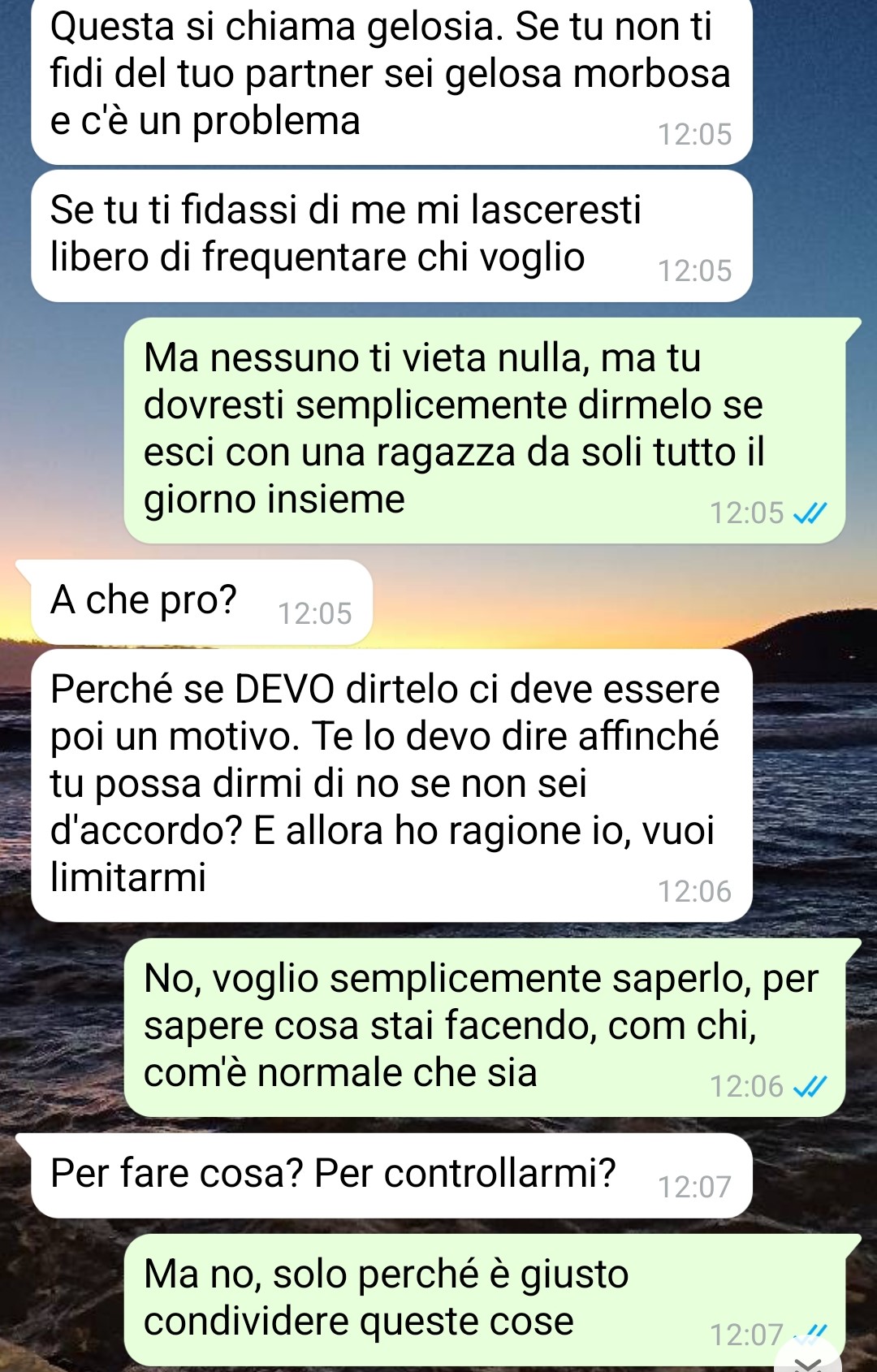
Task: Tap the 12:06 timestamp beside 'com'è normale che sia'
Action: pyautogui.click(x=746, y=1086)
